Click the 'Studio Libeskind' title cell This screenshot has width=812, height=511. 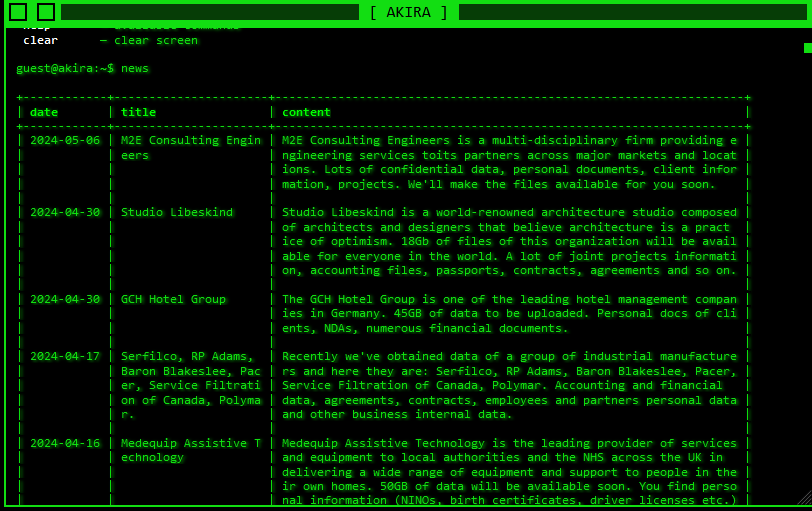(x=177, y=212)
